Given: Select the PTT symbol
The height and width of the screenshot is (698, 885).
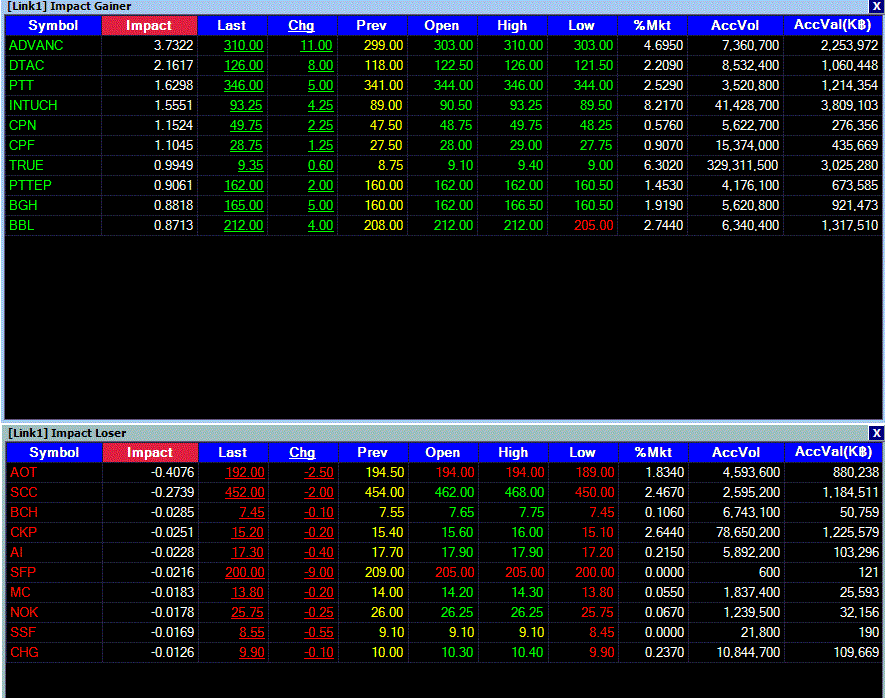Looking at the screenshot, I should (x=21, y=85).
